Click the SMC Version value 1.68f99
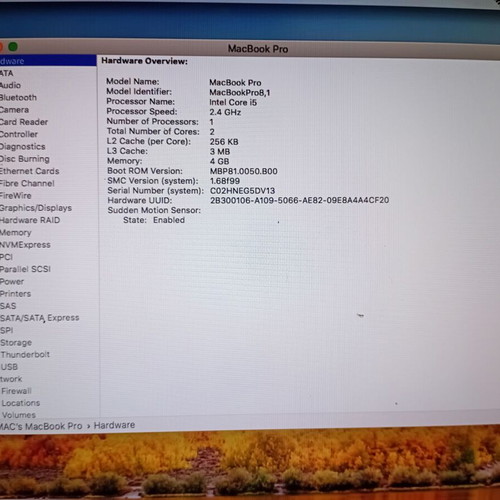This screenshot has height=500, width=500. tap(225, 181)
